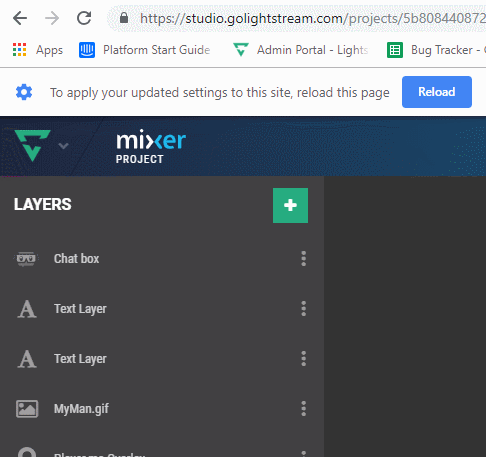View site info via the padlock icon
Image resolution: width=486 pixels, height=457 pixels.
pyautogui.click(x=124, y=18)
